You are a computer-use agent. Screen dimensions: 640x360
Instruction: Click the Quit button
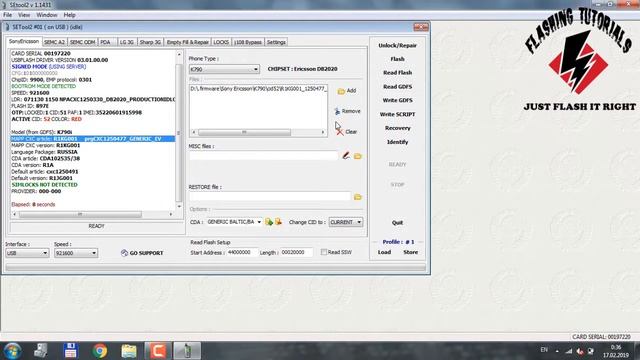point(397,223)
